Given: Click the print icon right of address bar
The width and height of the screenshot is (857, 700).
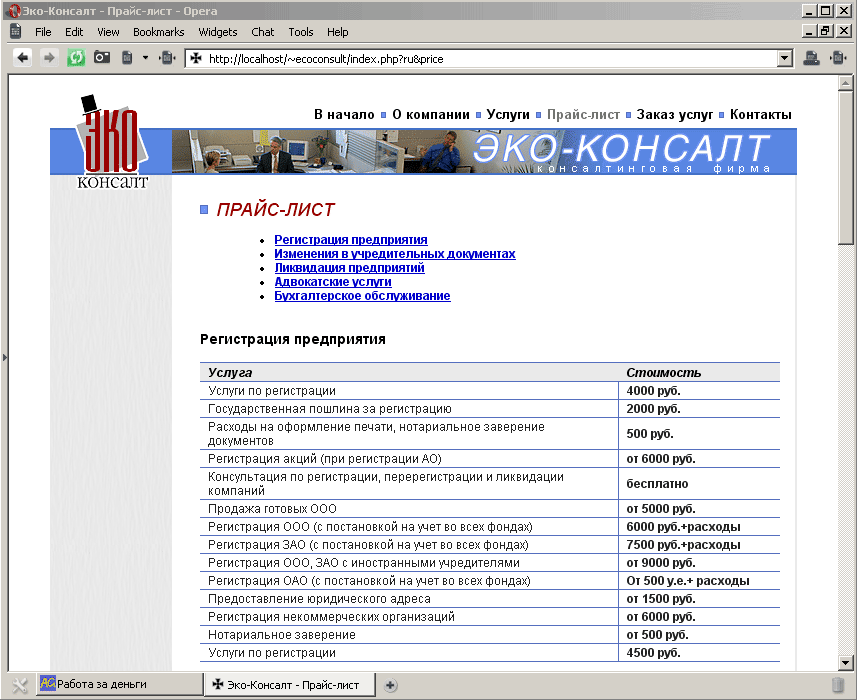Looking at the screenshot, I should point(811,57).
